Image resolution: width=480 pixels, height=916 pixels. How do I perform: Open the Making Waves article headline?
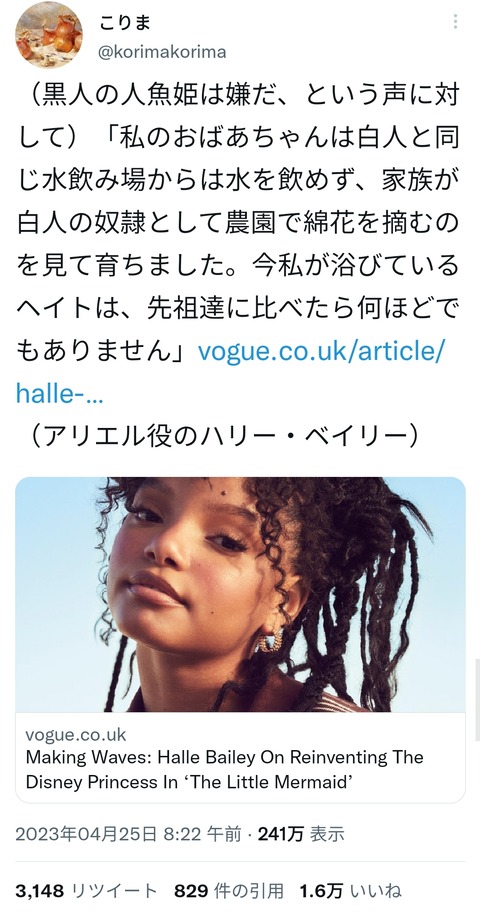tap(224, 770)
